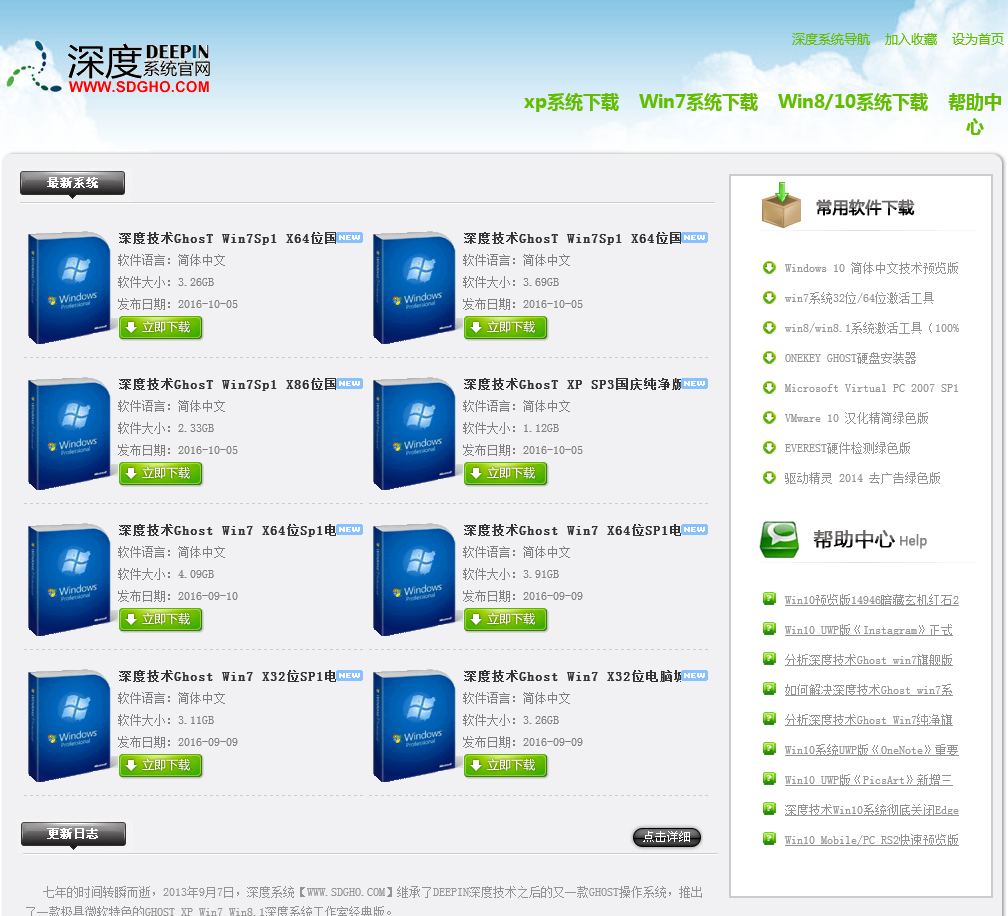Open the Win8/10系统下载 menu

[852, 102]
